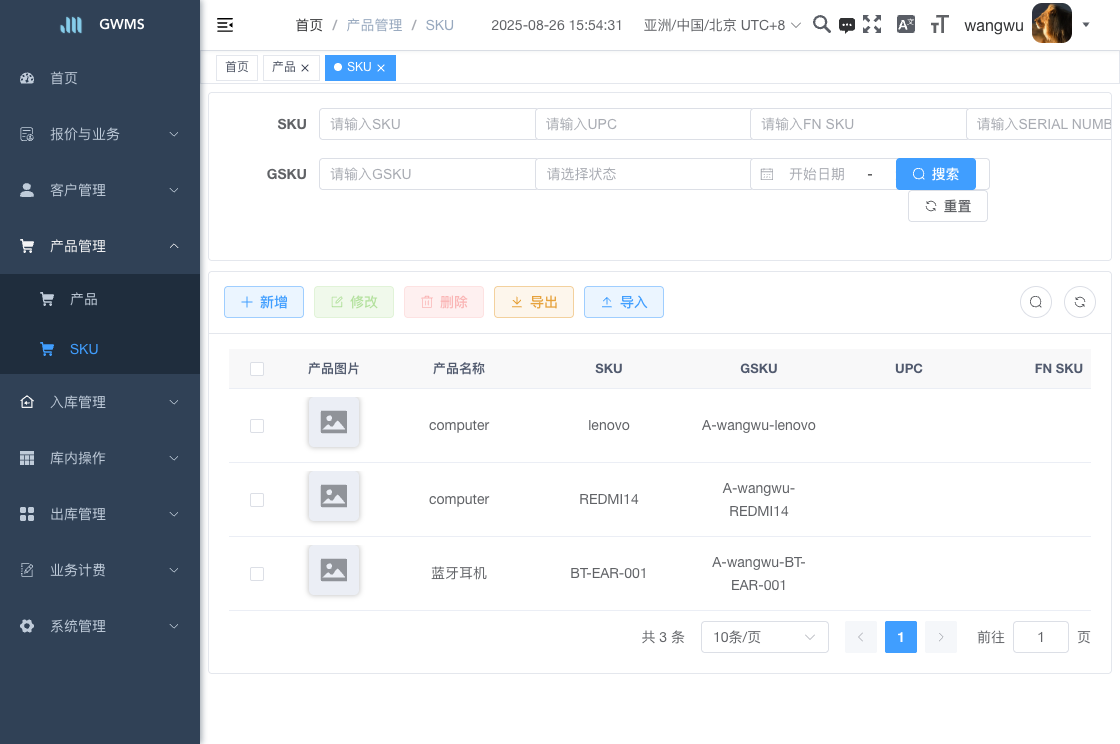Tick the checkbox for the BT-EAR-001 row
1120x744 pixels.
click(x=257, y=574)
